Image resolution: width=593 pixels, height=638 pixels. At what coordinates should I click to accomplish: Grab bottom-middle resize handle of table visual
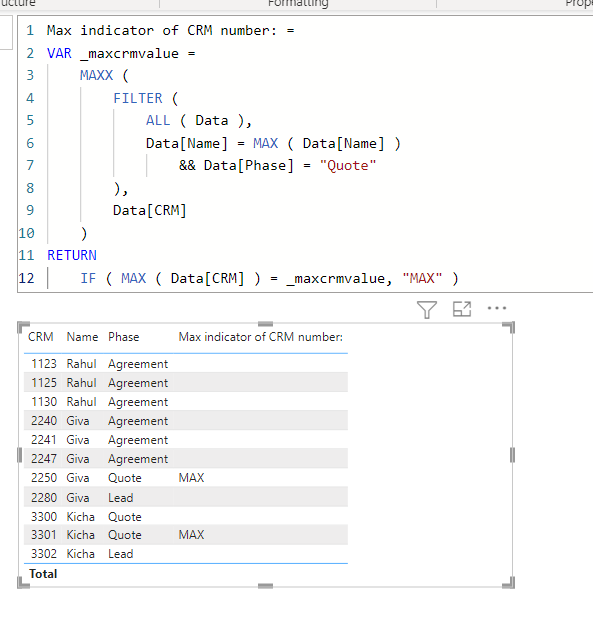click(x=265, y=586)
